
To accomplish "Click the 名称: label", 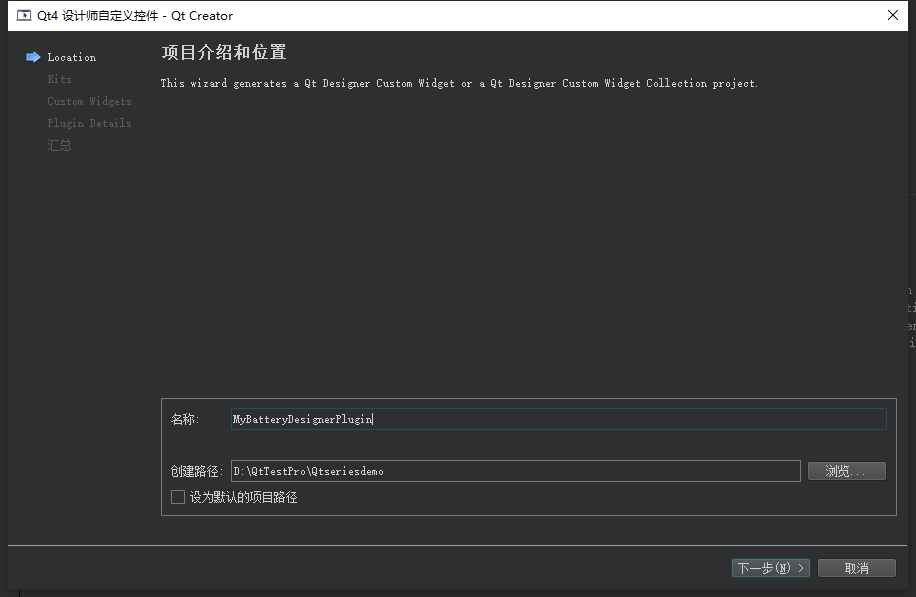I will [185, 419].
